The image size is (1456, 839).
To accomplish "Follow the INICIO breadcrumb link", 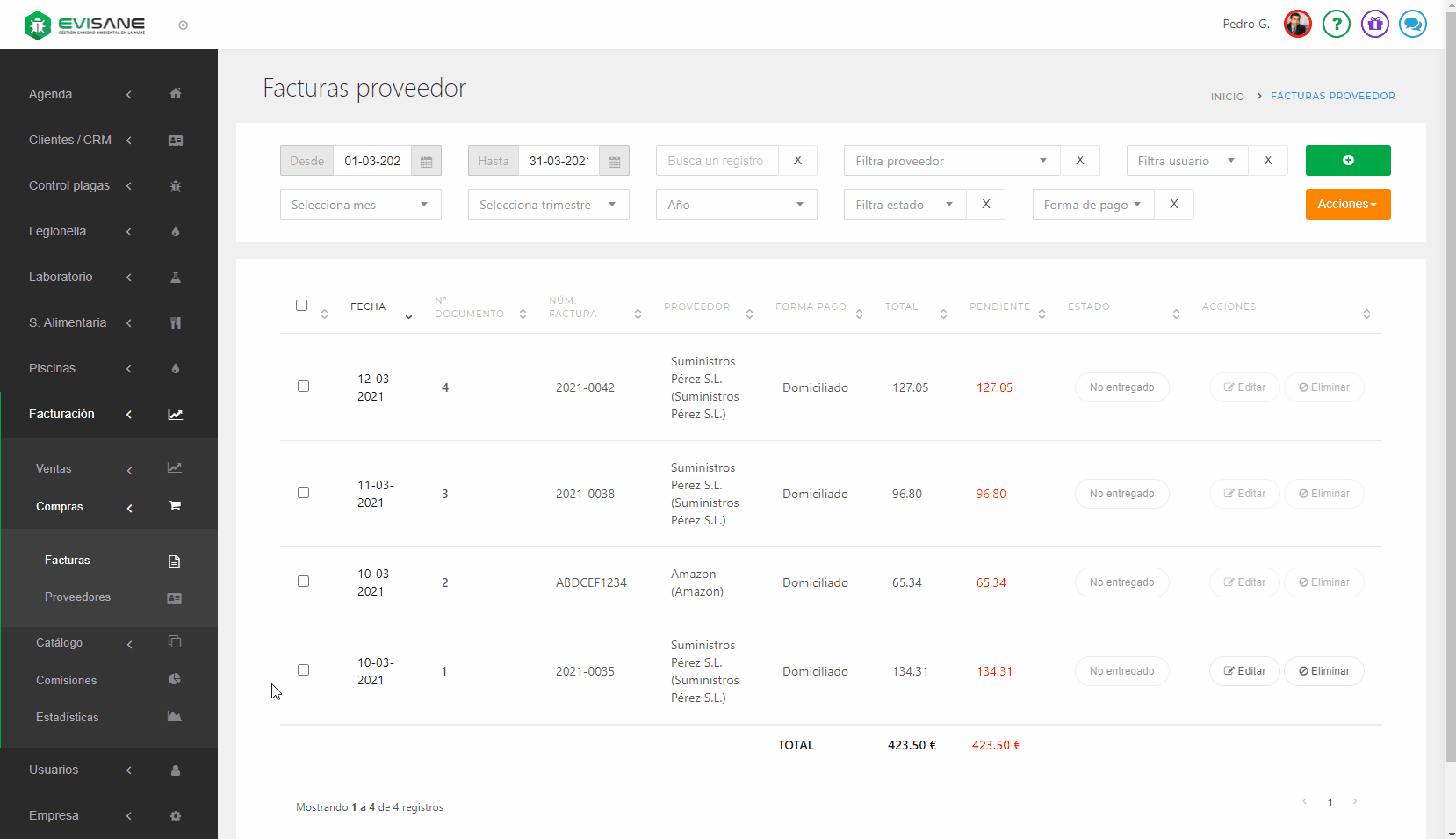I will click(1227, 97).
